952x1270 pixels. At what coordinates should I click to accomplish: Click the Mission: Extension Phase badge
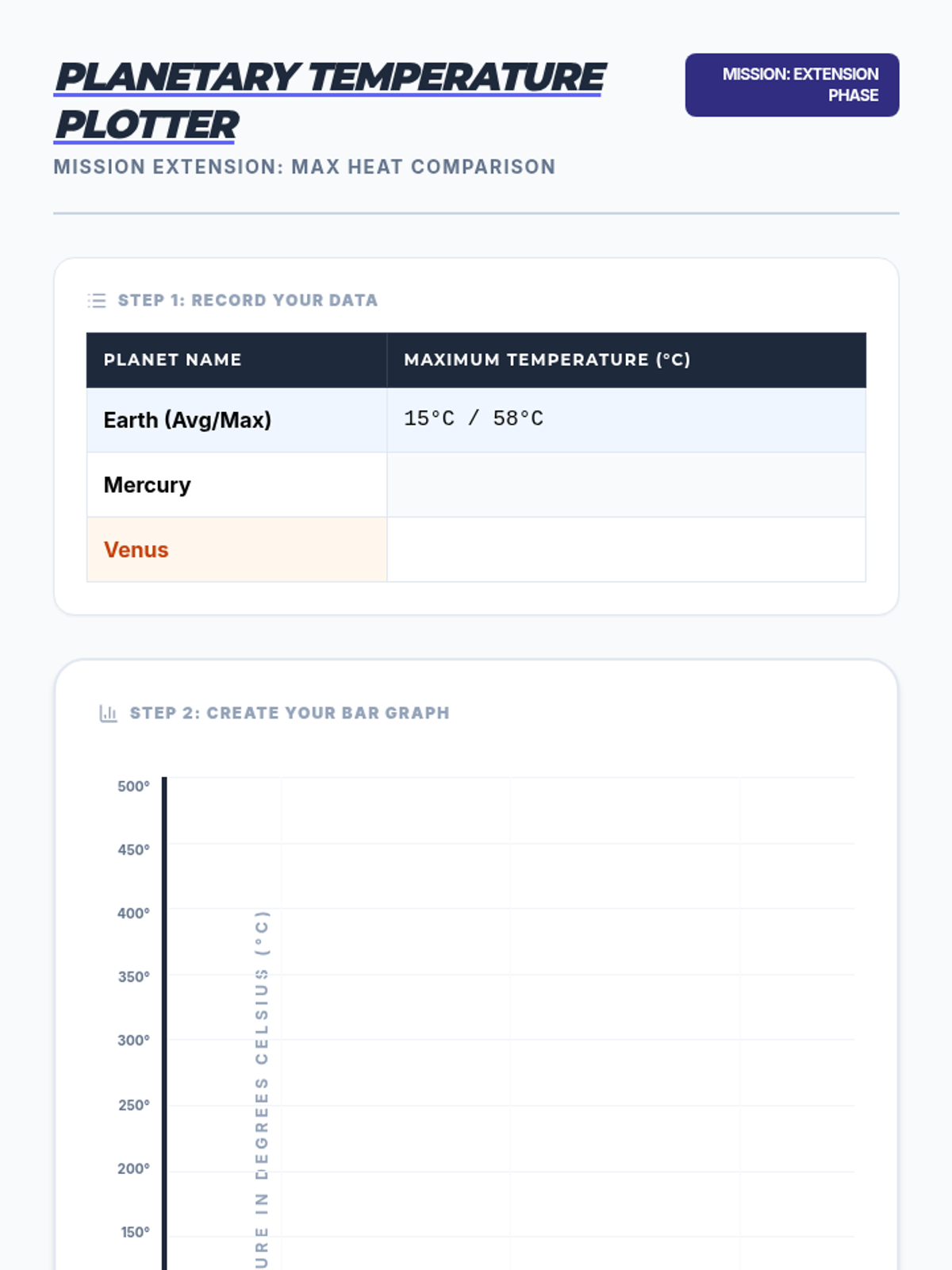792,85
